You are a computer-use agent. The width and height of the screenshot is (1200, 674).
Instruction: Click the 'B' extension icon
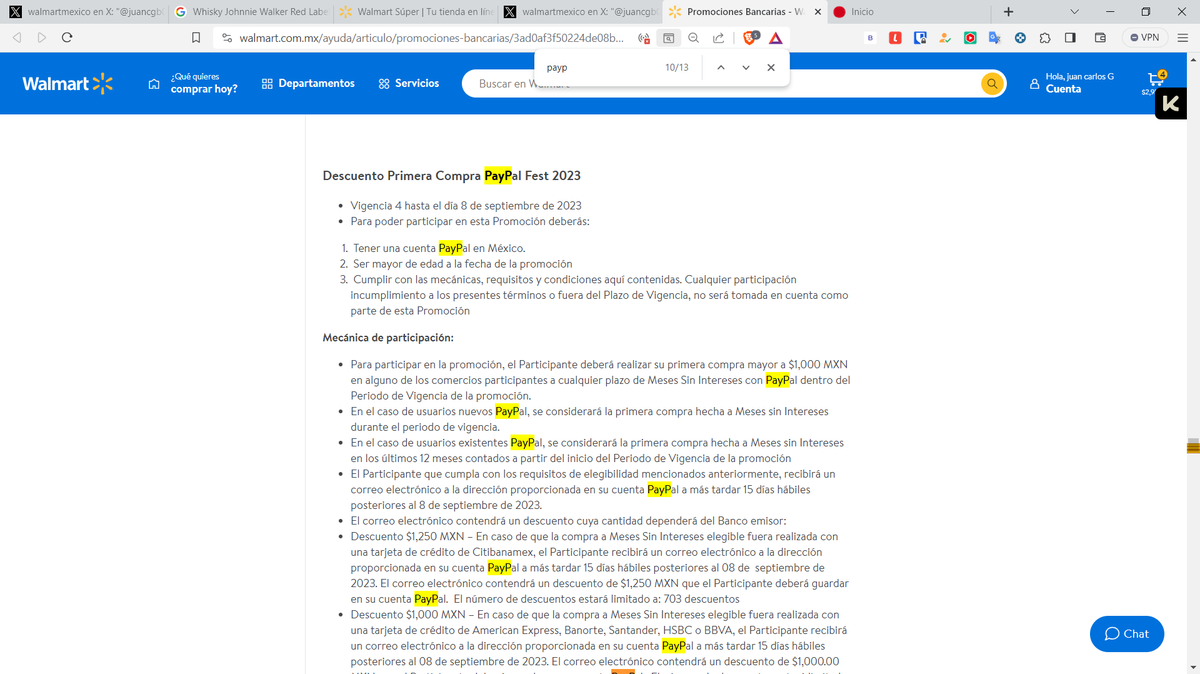pos(870,38)
